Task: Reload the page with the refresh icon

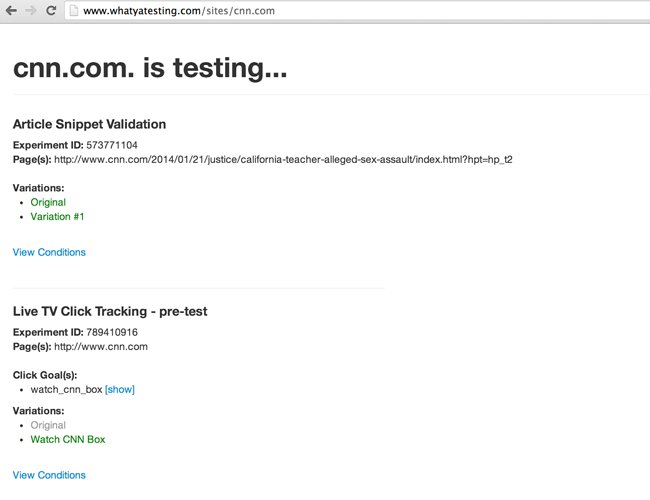Action: pos(51,10)
